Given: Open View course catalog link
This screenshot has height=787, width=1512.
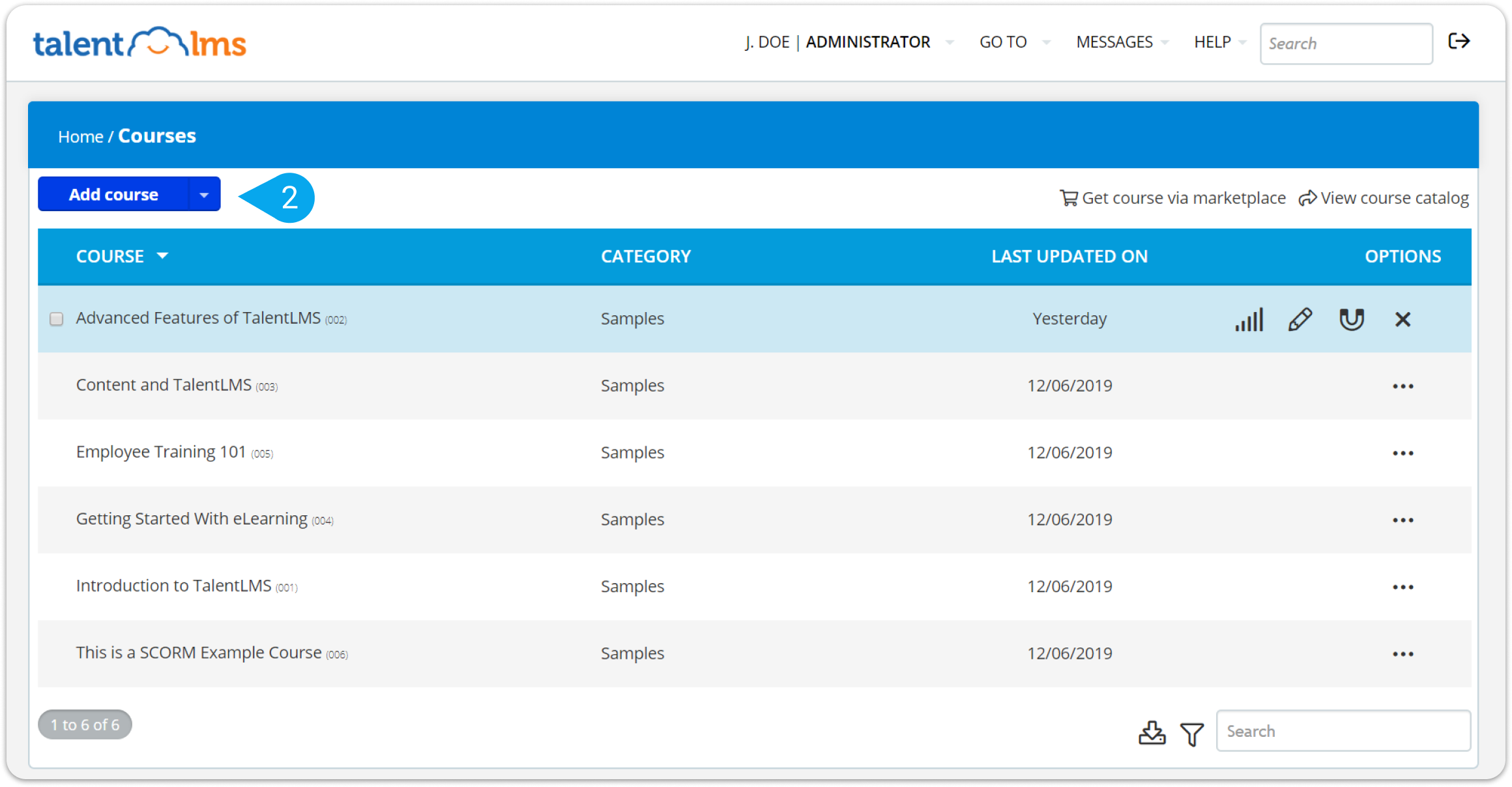Looking at the screenshot, I should coord(1384,198).
